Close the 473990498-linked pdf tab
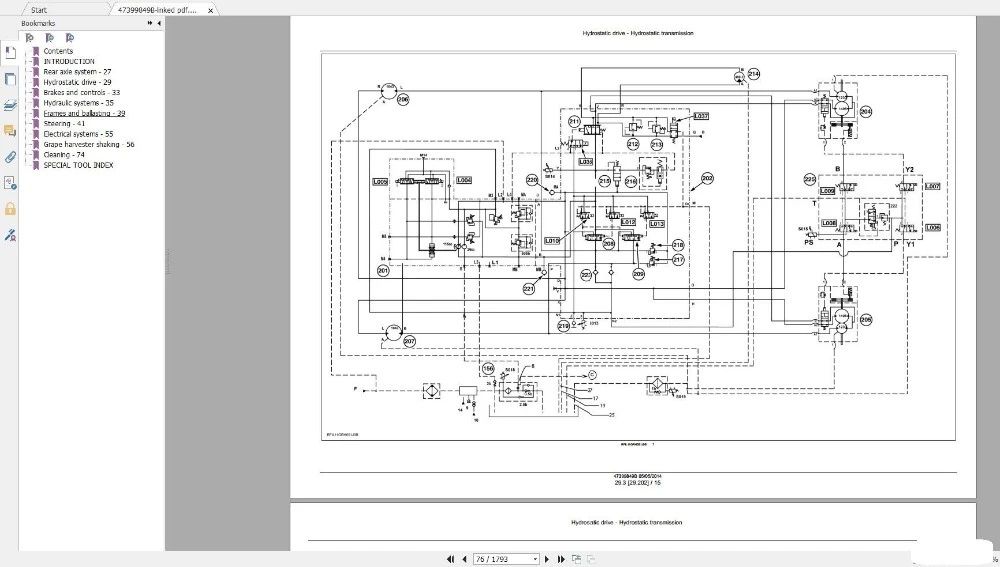This screenshot has height=567, width=1000. pyautogui.click(x=210, y=10)
